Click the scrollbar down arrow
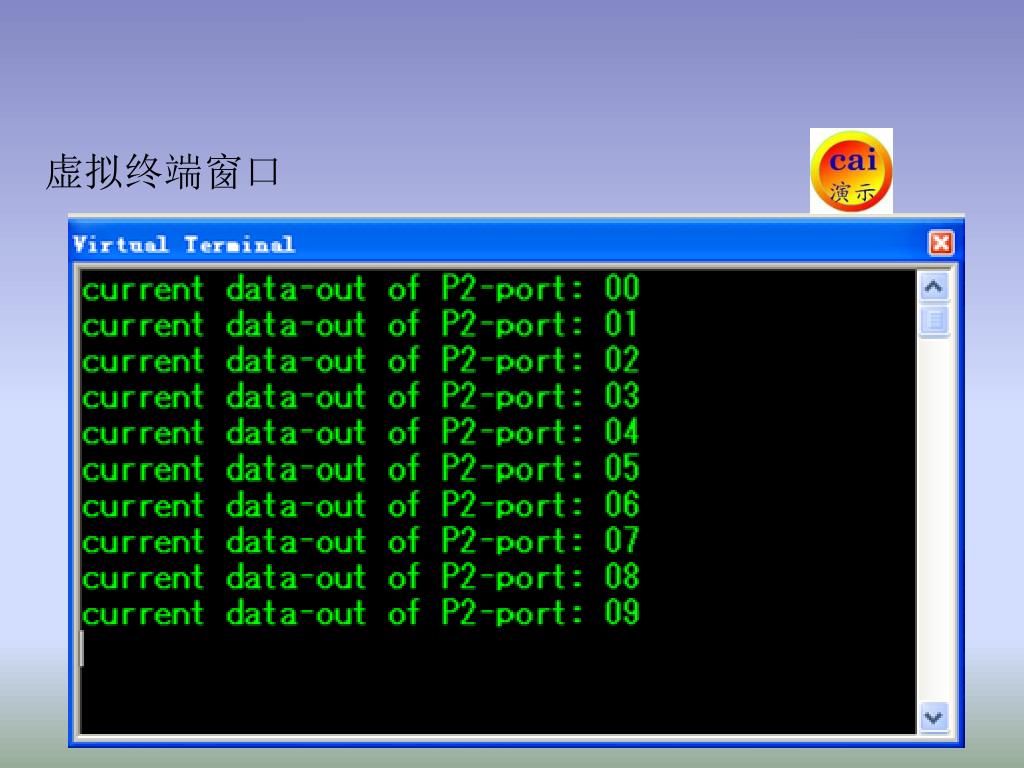The height and width of the screenshot is (768, 1024). [x=934, y=717]
